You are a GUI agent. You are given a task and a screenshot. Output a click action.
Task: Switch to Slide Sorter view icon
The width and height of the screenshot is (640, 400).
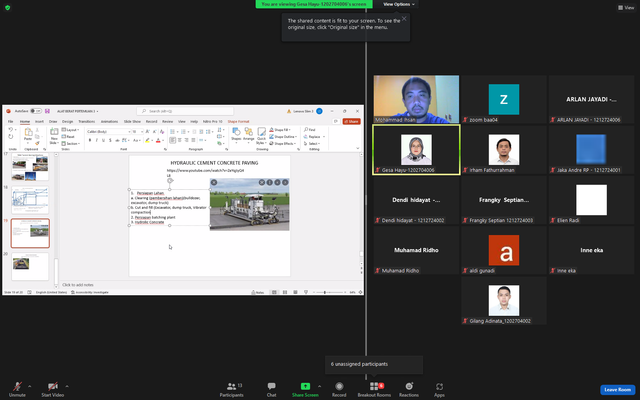(x=285, y=292)
